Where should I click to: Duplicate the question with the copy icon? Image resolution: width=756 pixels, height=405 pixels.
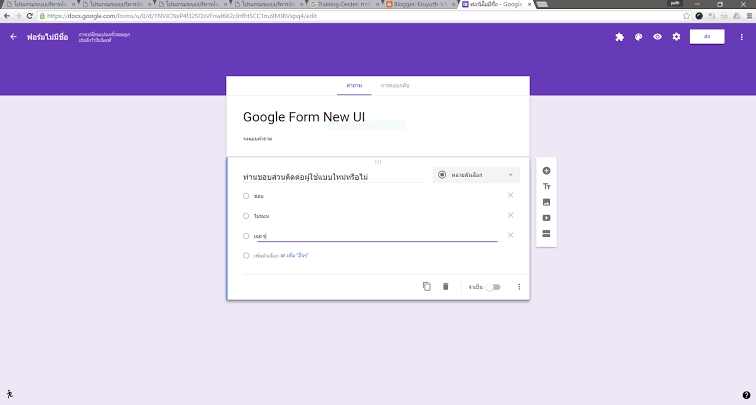(427, 286)
